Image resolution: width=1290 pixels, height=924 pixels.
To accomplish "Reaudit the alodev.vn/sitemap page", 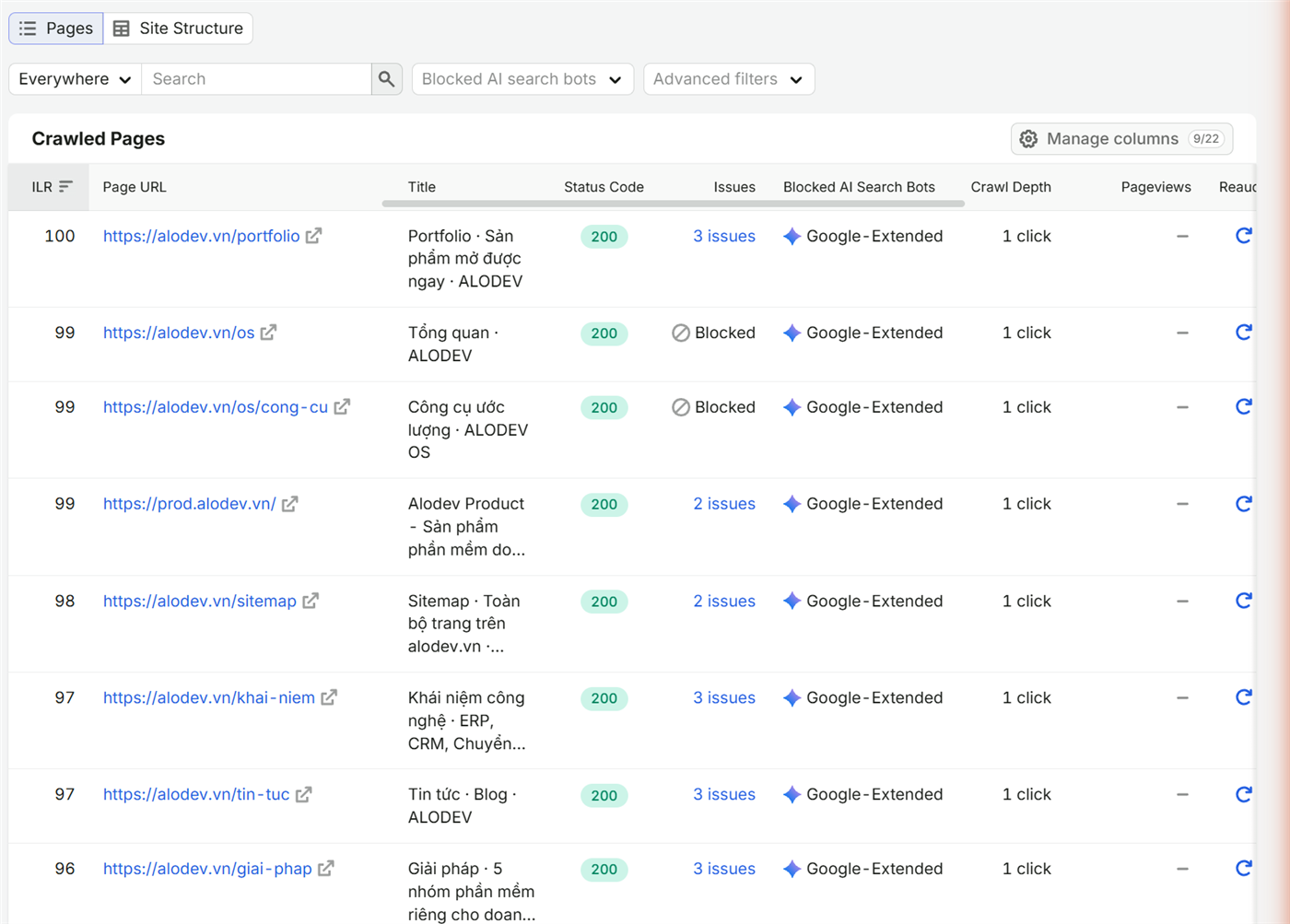I will (x=1243, y=601).
